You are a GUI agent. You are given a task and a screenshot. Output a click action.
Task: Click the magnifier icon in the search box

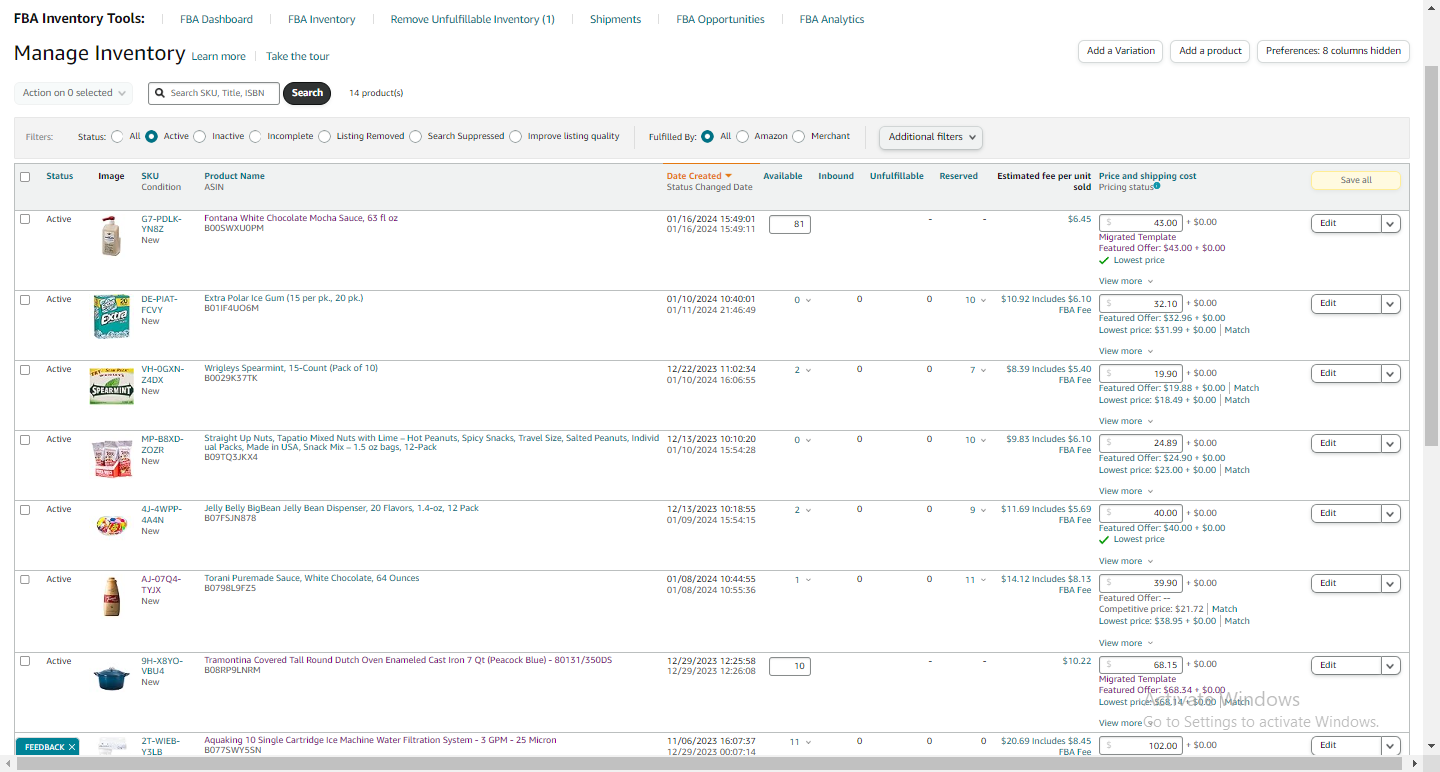(159, 93)
